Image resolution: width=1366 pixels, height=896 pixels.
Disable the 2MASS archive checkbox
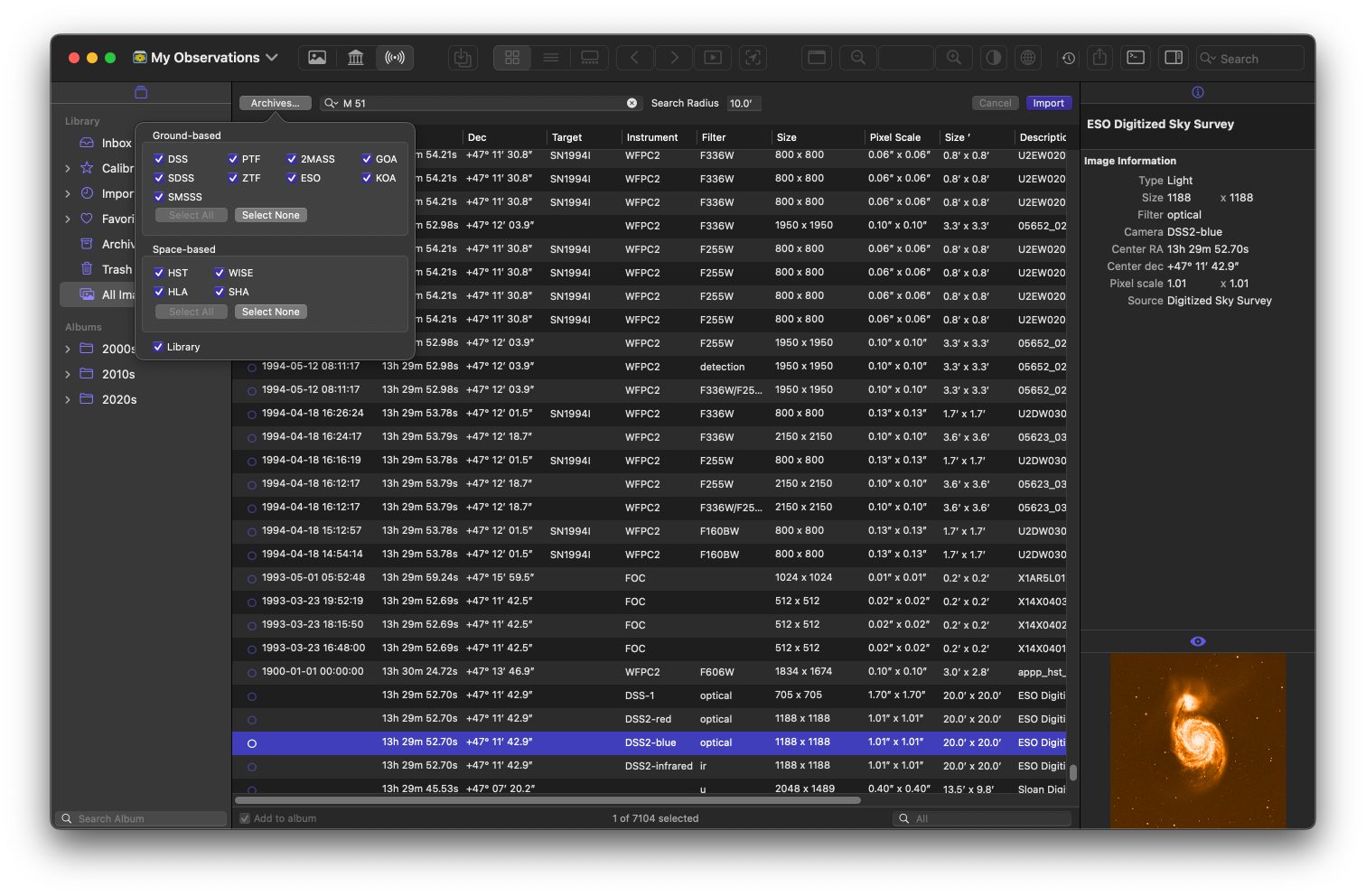[292, 159]
